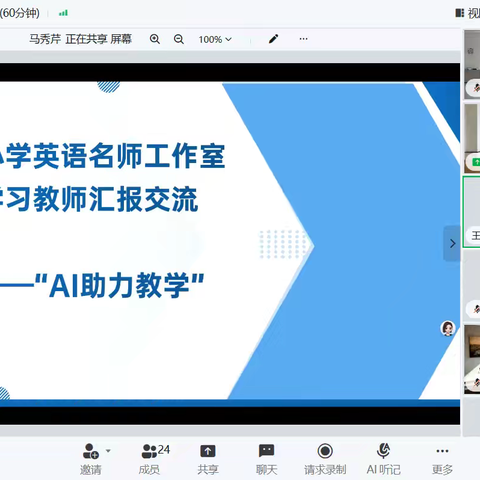Click the (60分钟) meeting duration label

point(20,13)
